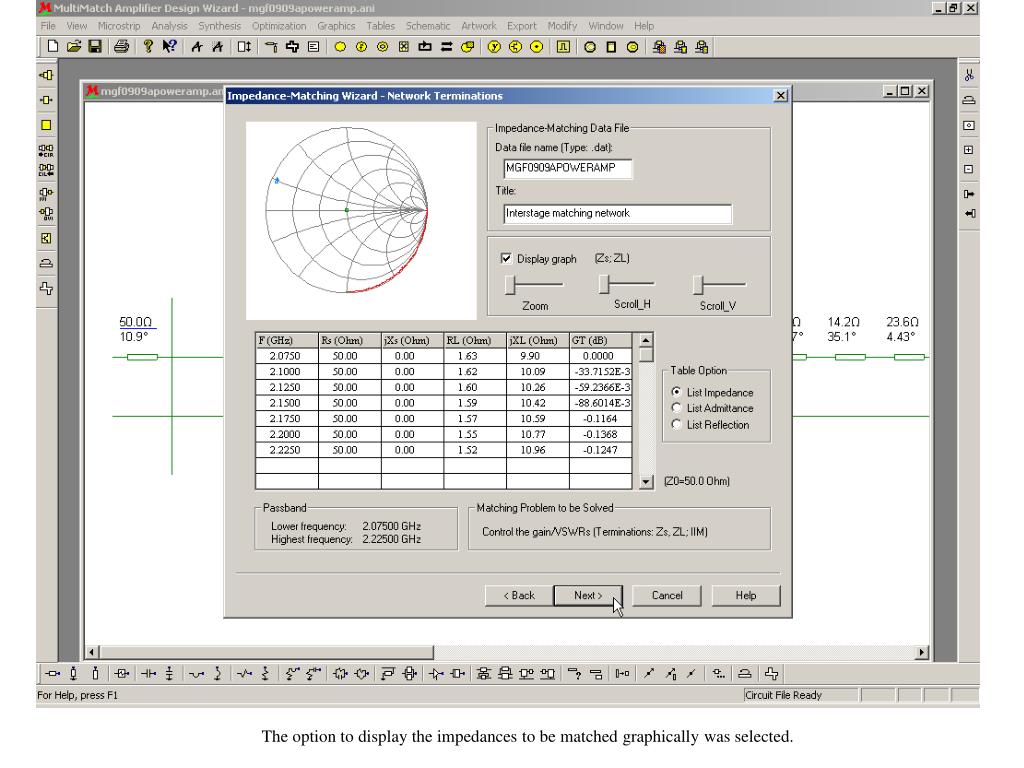
Task: Click the double-arrow swap icon in the toolbar
Action: (447, 46)
